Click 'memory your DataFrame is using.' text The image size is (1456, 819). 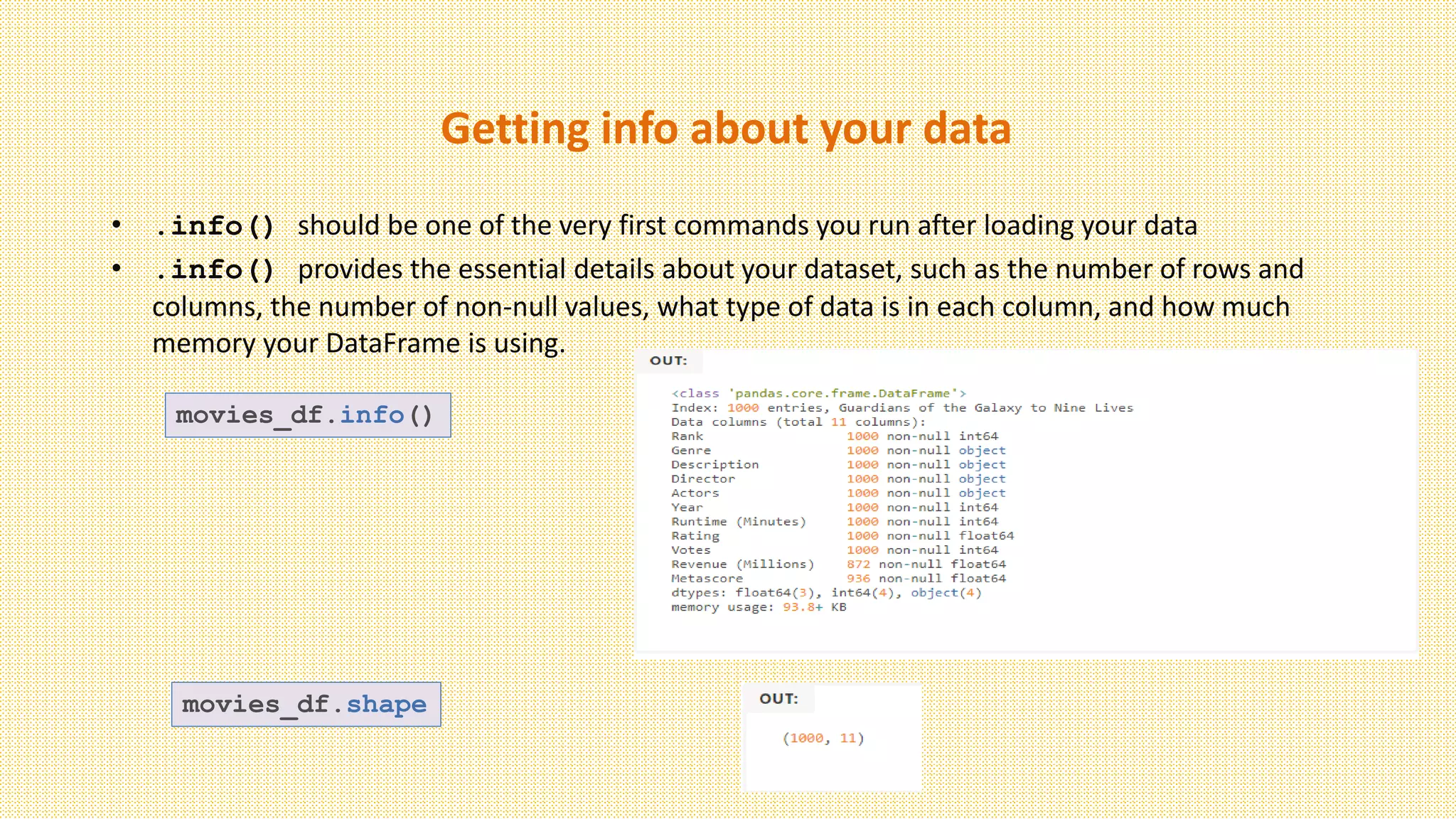(359, 343)
